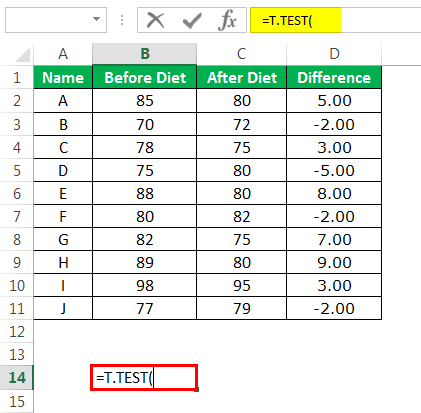The width and height of the screenshot is (421, 413).
Task: Select the column B header
Action: point(144,54)
